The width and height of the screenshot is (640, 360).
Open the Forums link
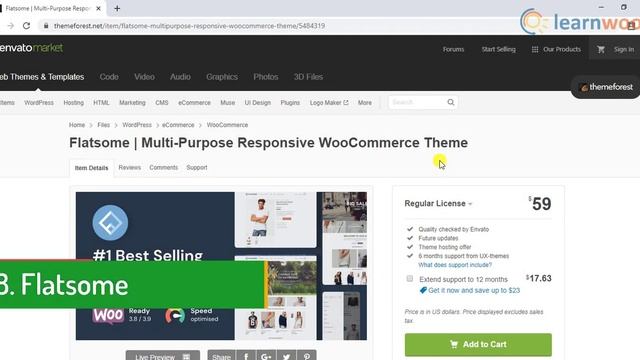[453, 49]
